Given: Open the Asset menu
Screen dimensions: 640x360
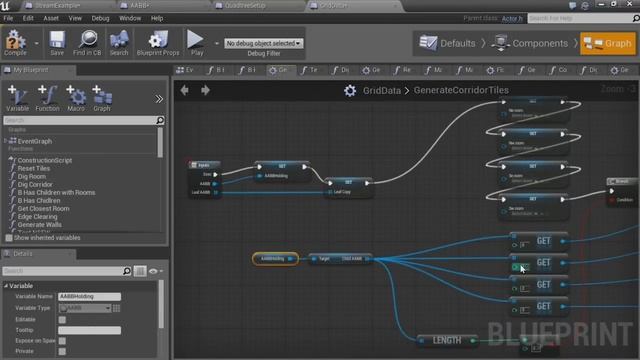Looking at the screenshot, I should pyautogui.click(x=51, y=18).
